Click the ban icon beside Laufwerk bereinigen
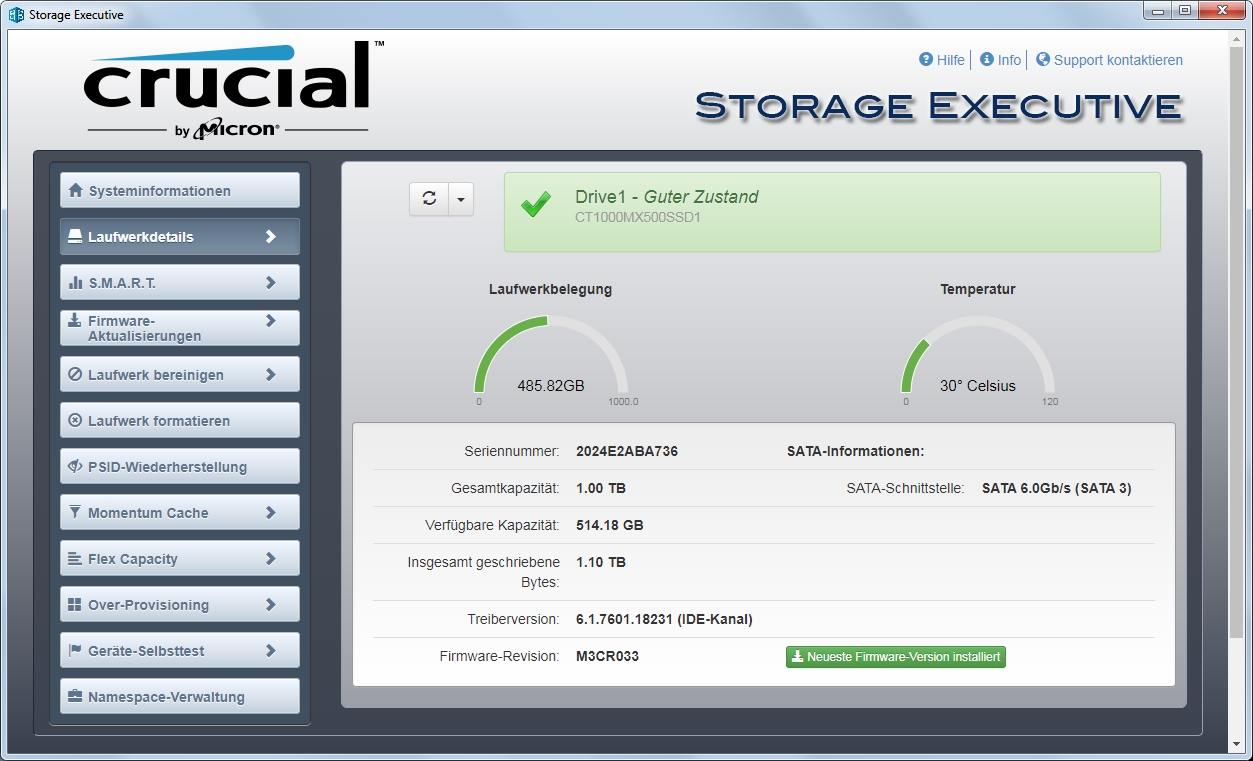 point(75,375)
